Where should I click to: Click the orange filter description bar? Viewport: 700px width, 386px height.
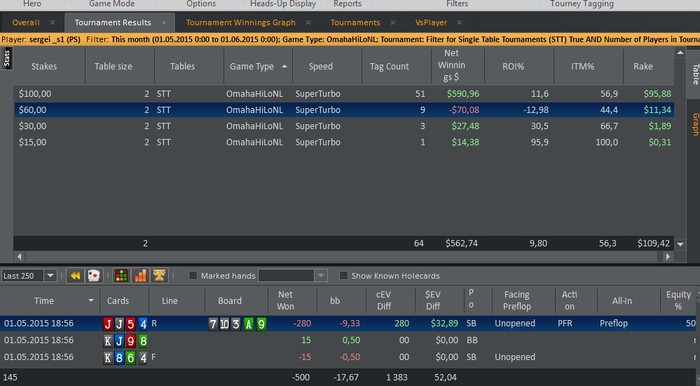tap(350, 39)
